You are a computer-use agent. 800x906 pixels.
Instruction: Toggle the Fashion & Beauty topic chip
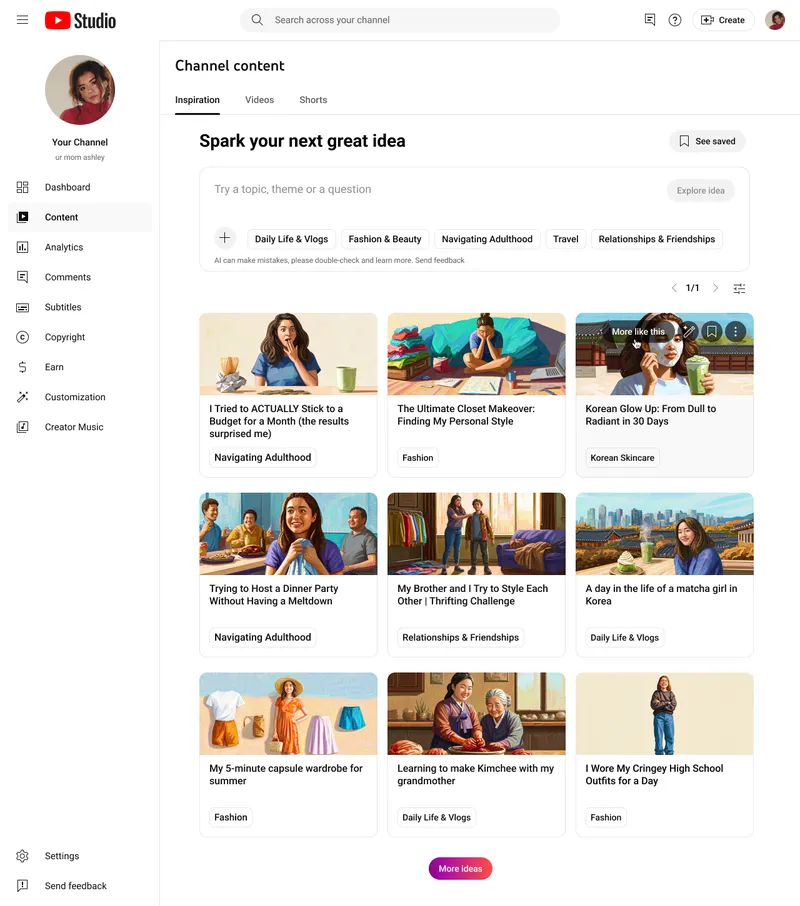click(x=385, y=239)
